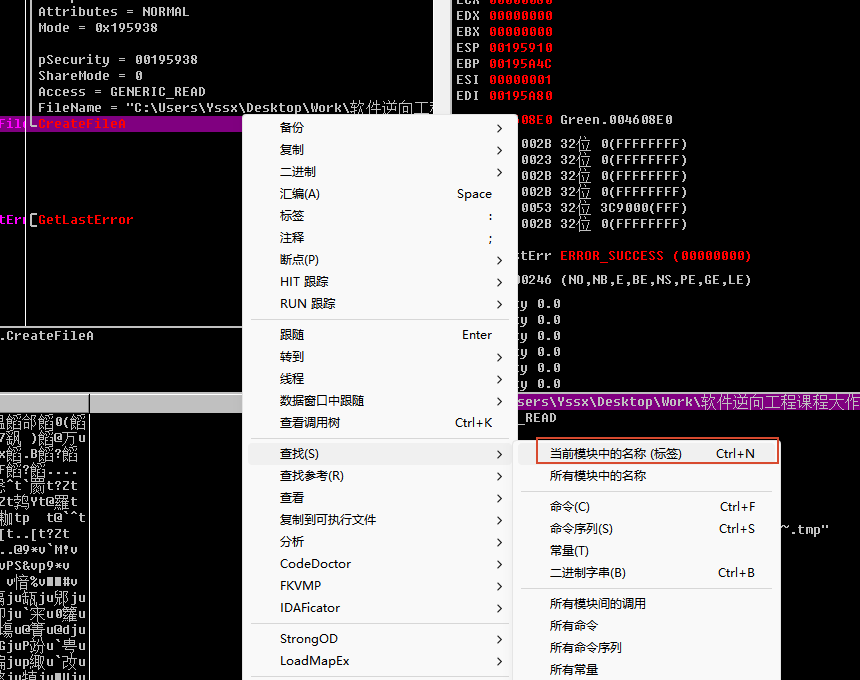Screen dimensions: 860x680
Task: Click the pSecurity = 00195938 argument
Action: coord(118,59)
